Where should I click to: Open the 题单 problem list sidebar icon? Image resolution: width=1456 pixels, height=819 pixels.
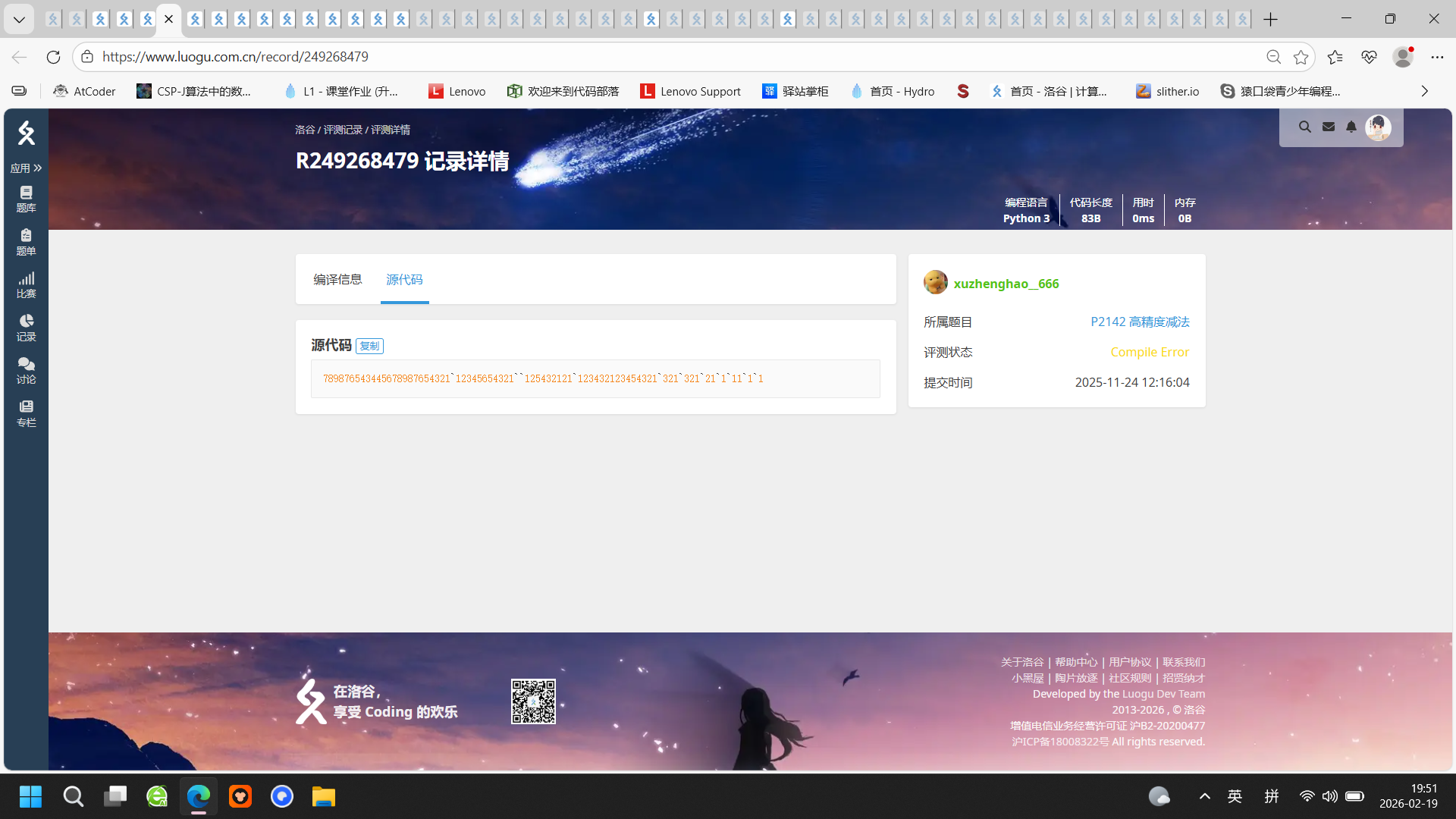[26, 242]
